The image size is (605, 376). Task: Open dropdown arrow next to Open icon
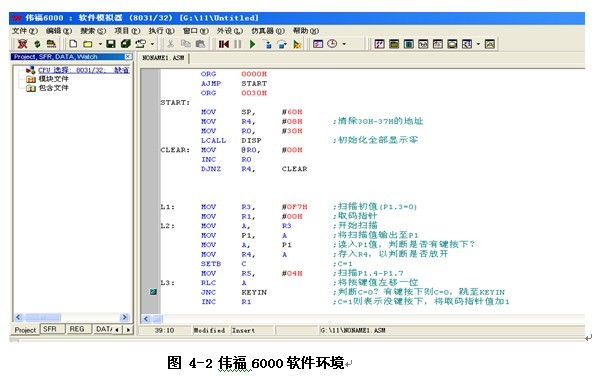point(100,44)
